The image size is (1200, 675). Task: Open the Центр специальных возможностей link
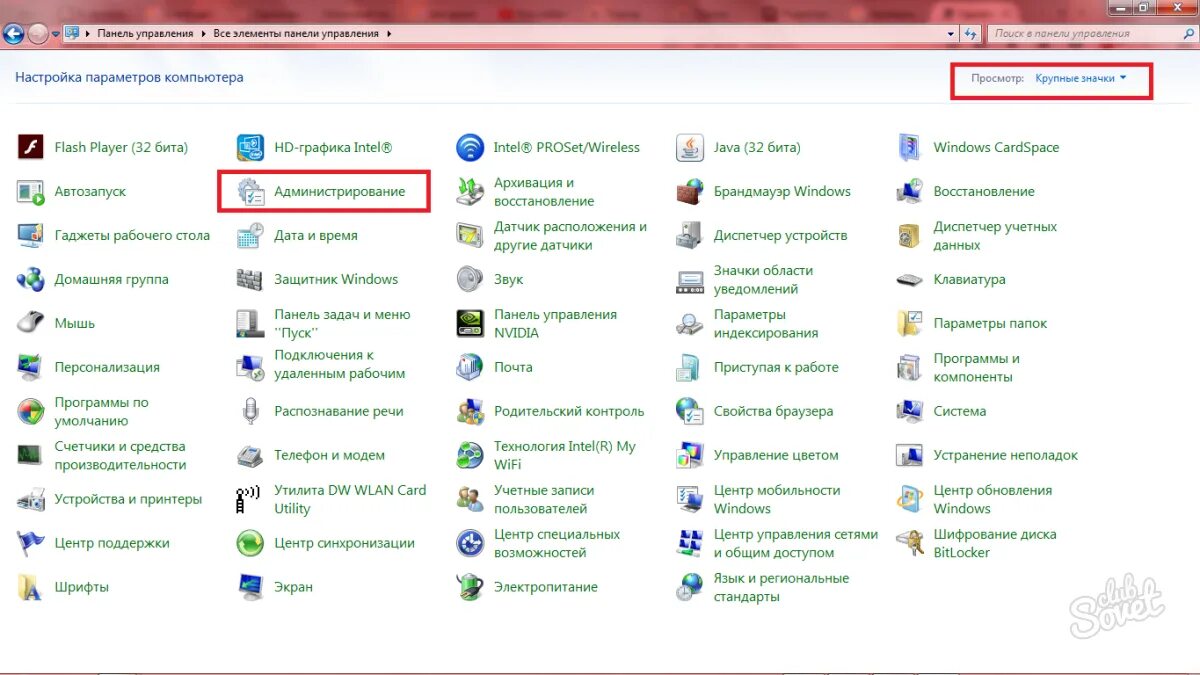click(x=557, y=543)
